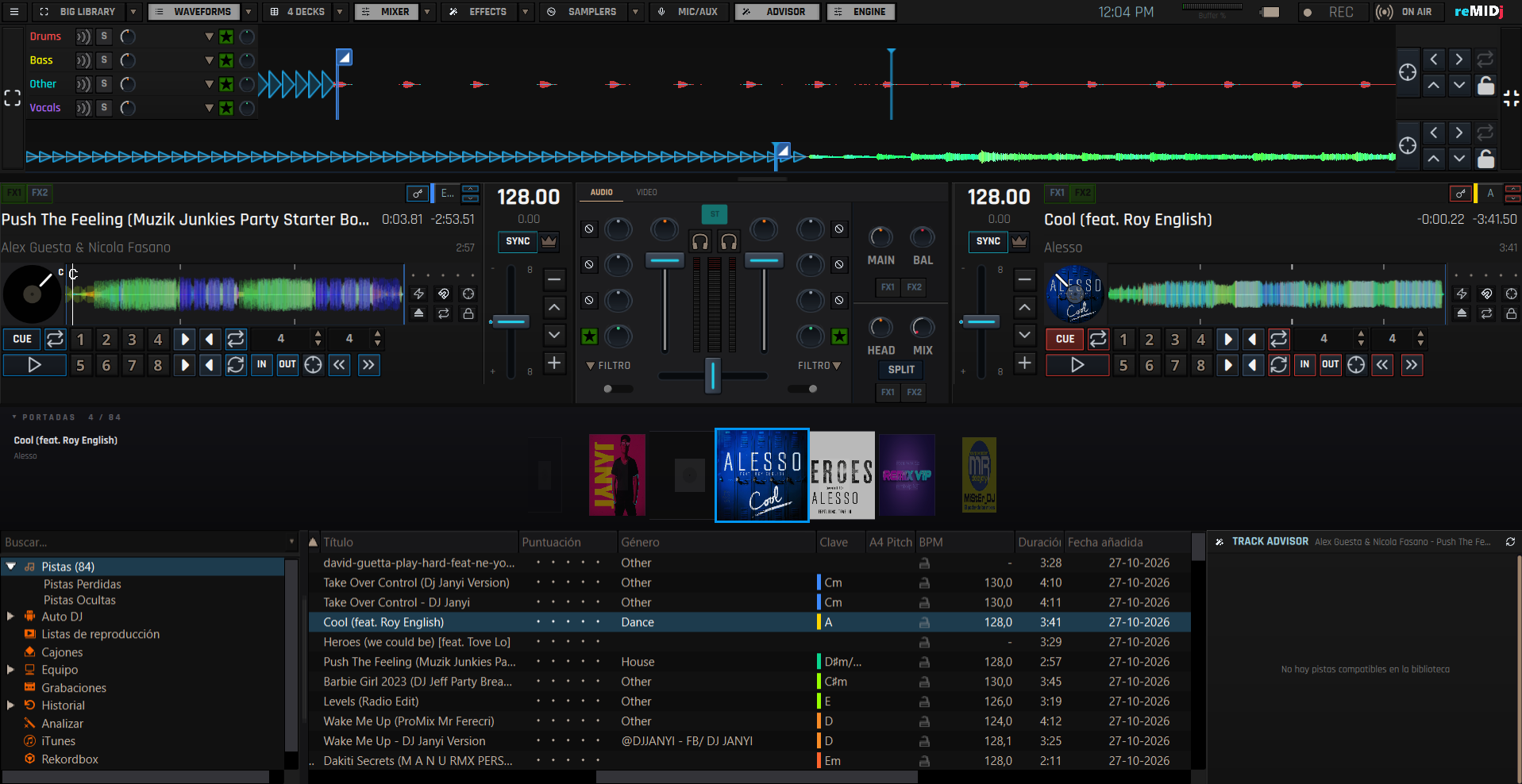Select the JANYI cover thumbnail
Viewport: 1522px width, 784px height.
(617, 475)
